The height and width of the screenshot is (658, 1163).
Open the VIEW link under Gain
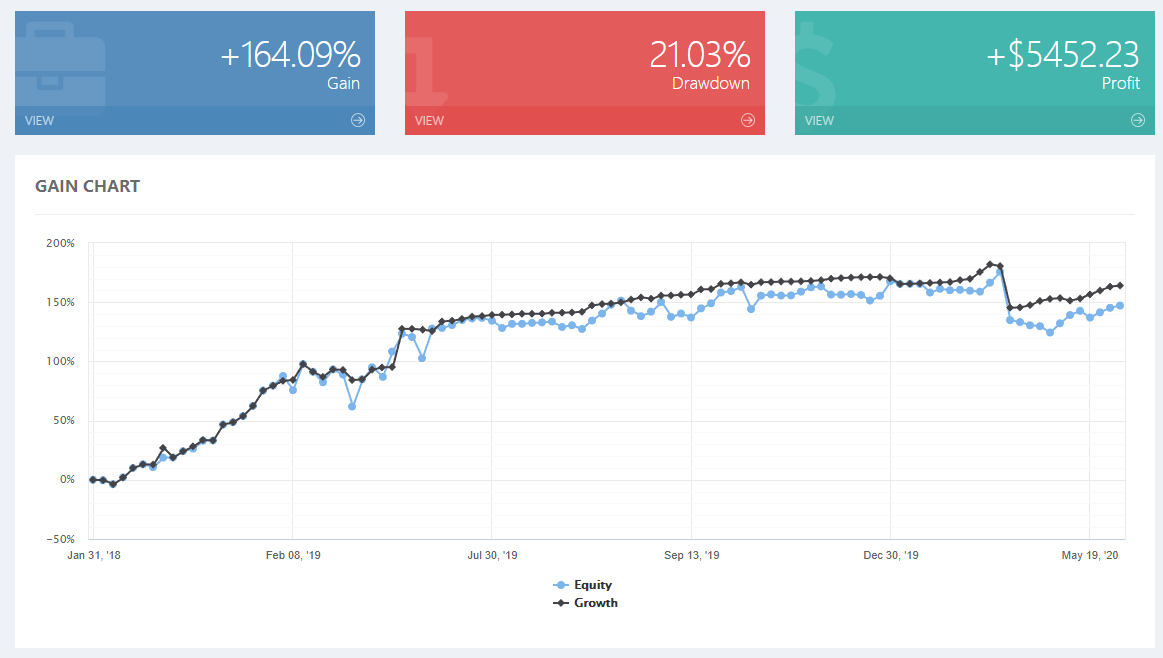[x=40, y=121]
